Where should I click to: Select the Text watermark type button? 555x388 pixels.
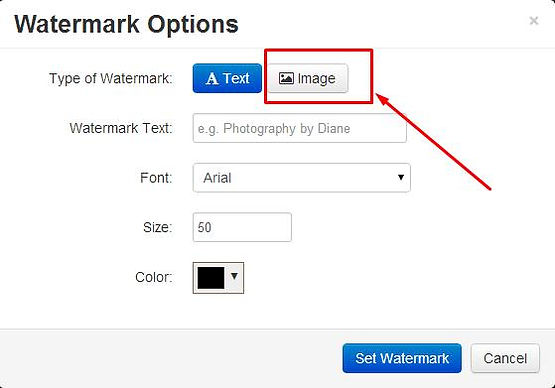pos(227,78)
